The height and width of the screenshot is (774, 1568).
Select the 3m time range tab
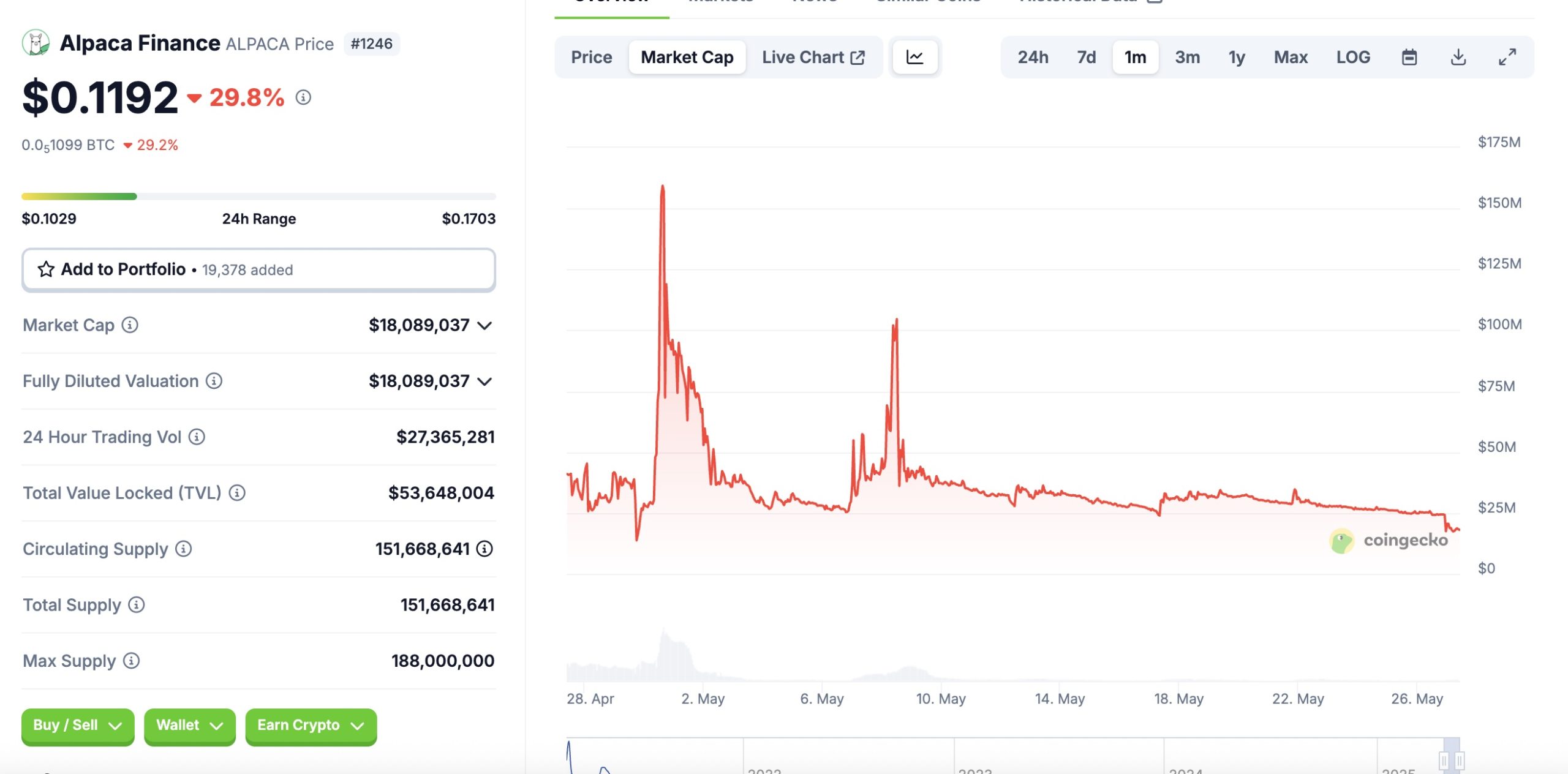1187,57
